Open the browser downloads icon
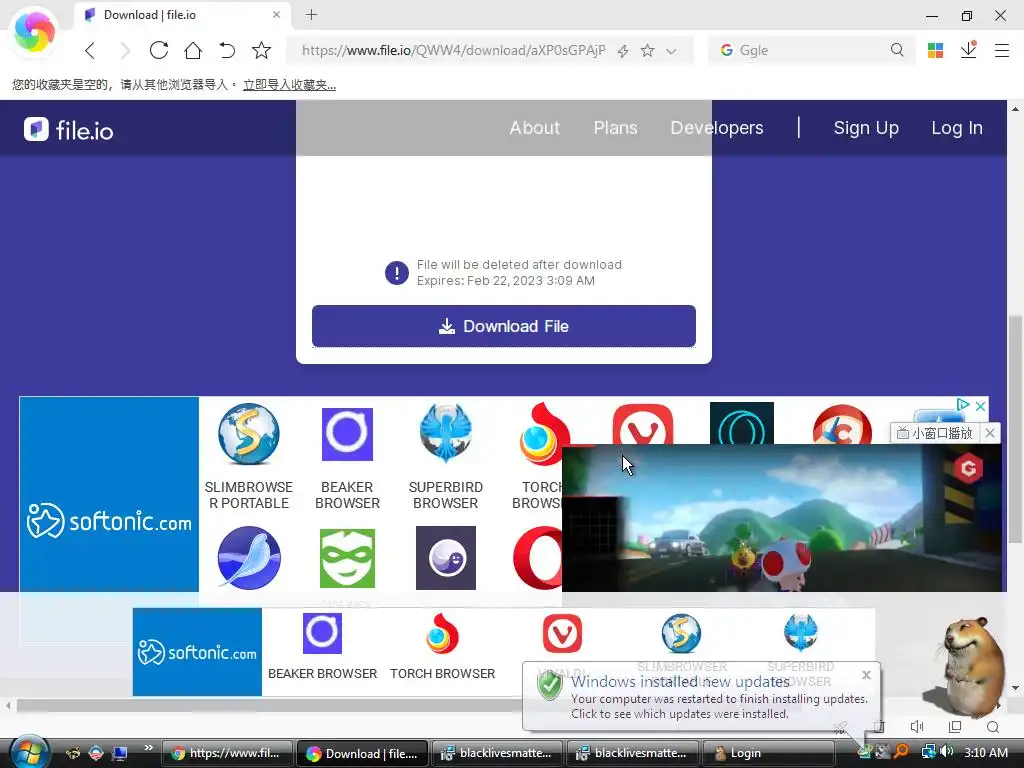Image resolution: width=1024 pixels, height=768 pixels. click(x=968, y=50)
